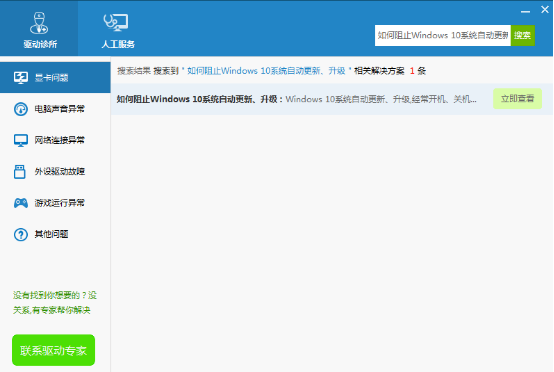The height and width of the screenshot is (372, 554).
Task: Open the 显卡问题 category label
Action: 51,78
